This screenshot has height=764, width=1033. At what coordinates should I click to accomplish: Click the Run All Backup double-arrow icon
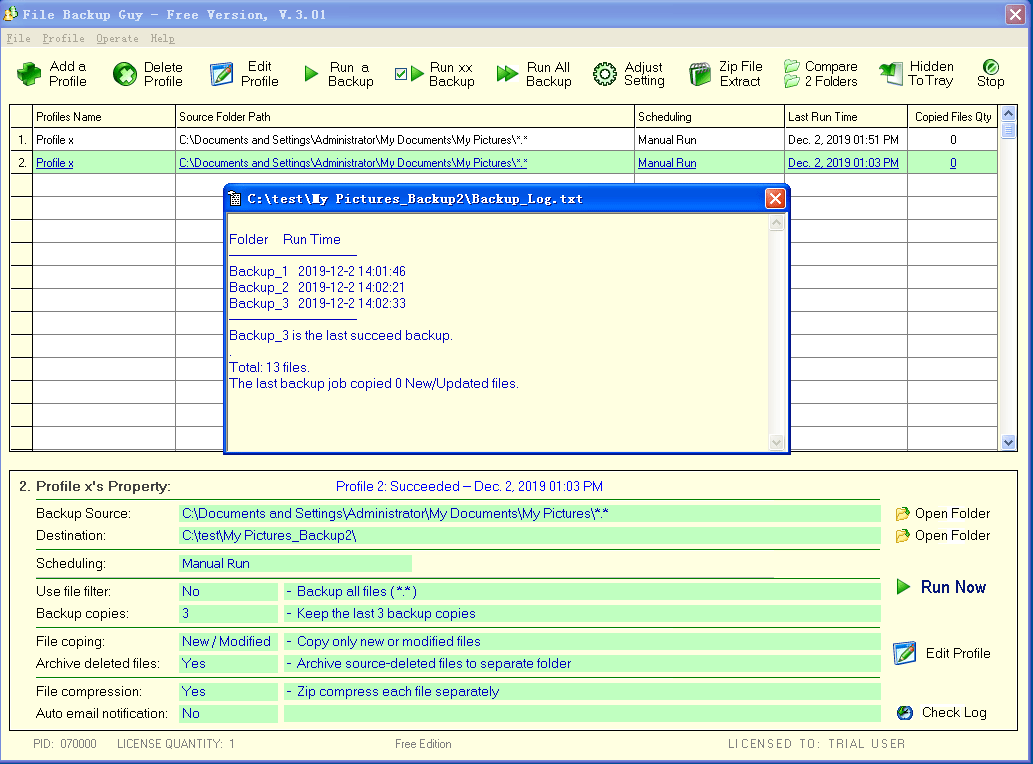pyautogui.click(x=507, y=74)
